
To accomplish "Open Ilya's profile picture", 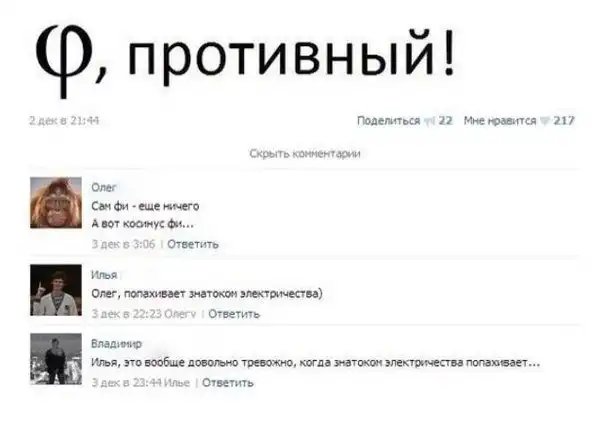I will 56,290.
